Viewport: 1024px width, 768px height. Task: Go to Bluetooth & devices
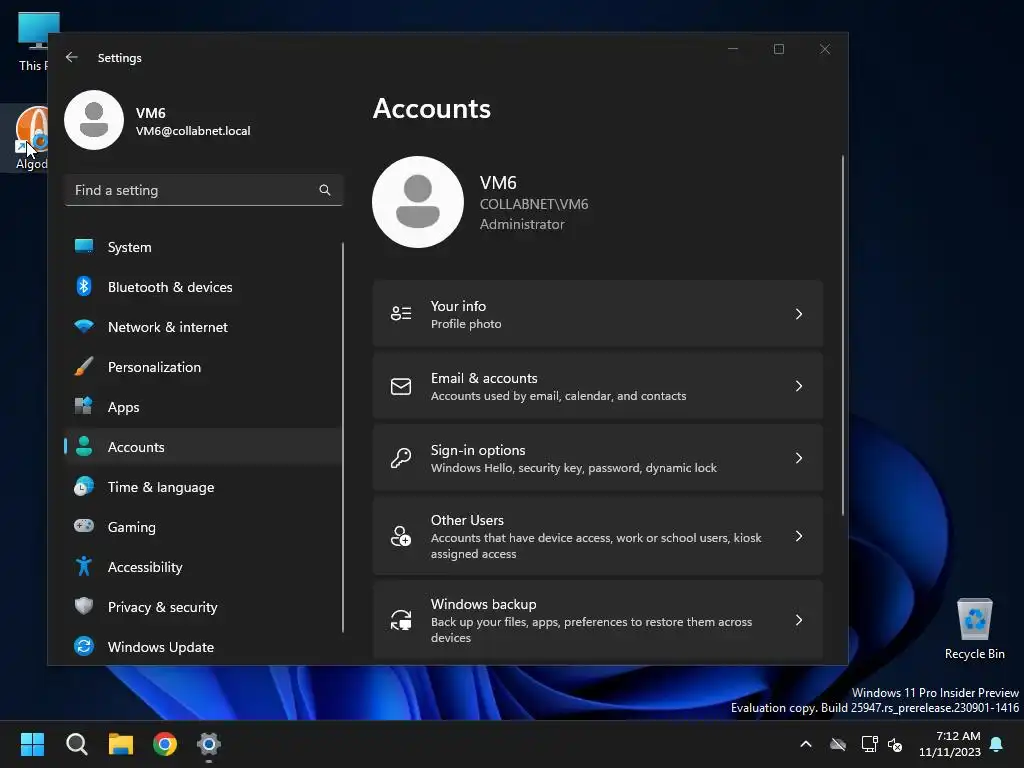coord(203,287)
